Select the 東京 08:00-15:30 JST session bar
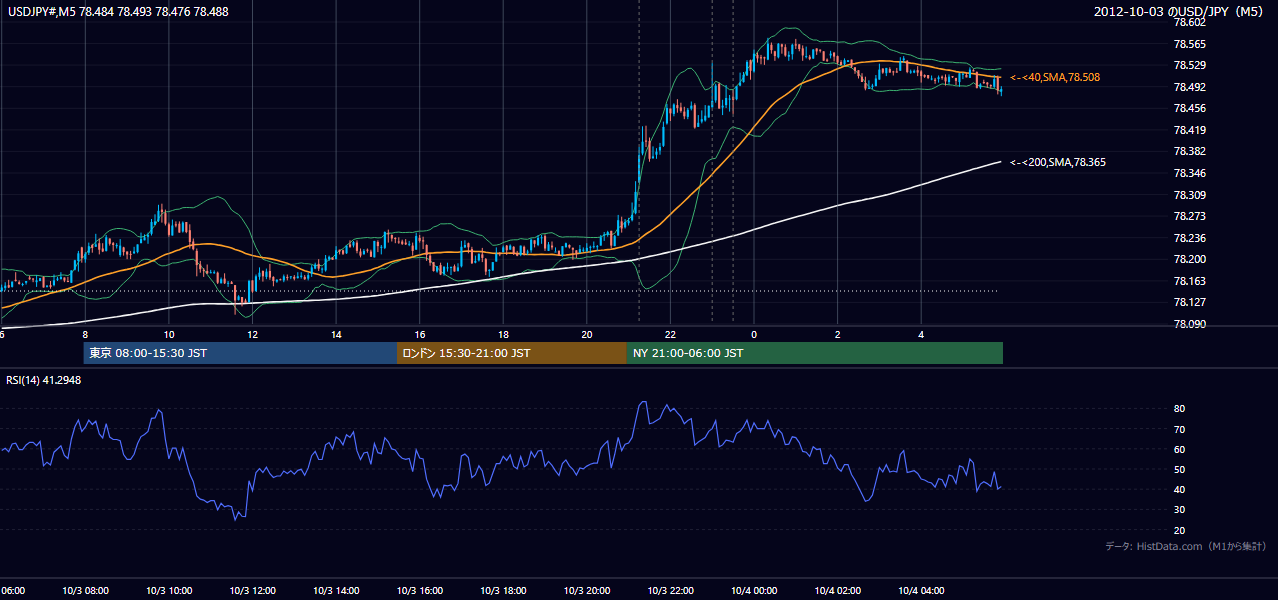The width and height of the screenshot is (1278, 600). pyautogui.click(x=240, y=353)
